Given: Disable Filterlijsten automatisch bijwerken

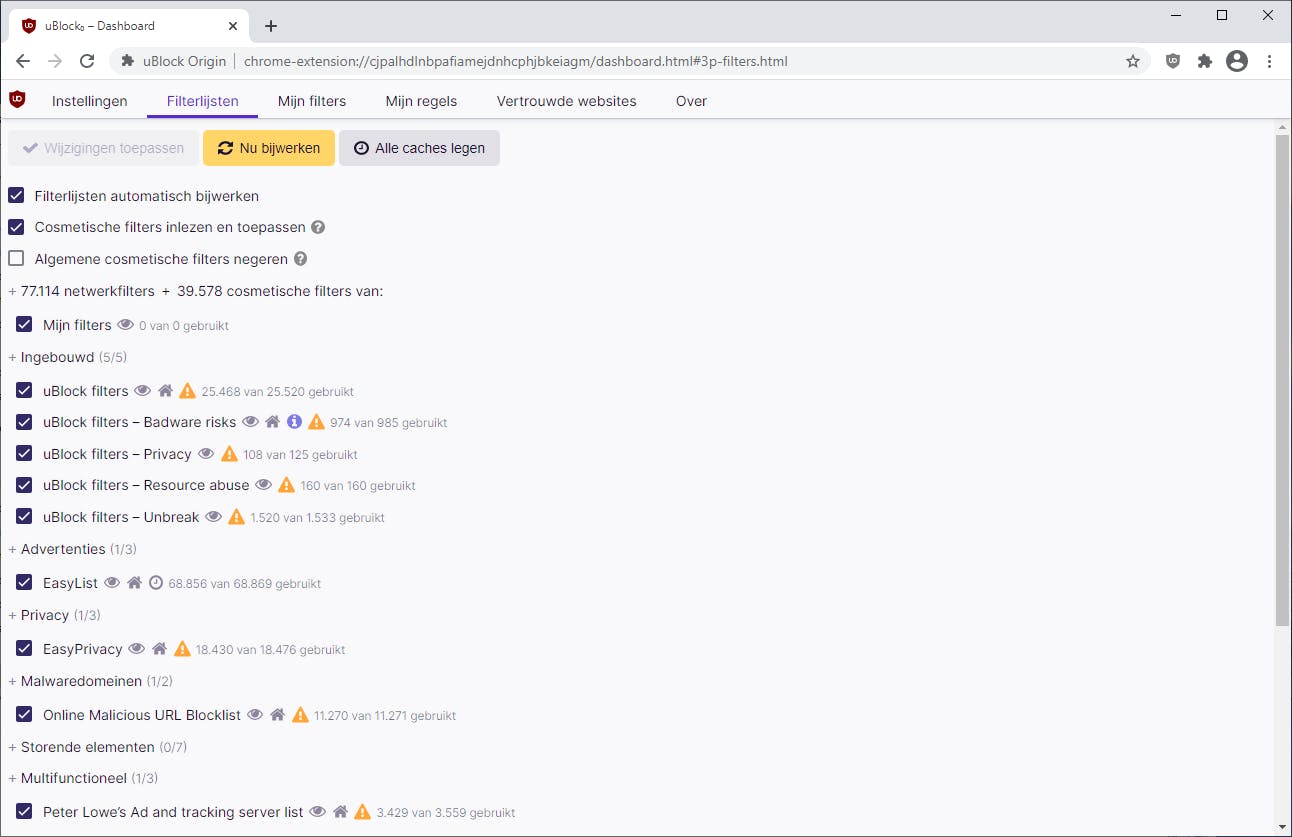Looking at the screenshot, I should tap(16, 196).
